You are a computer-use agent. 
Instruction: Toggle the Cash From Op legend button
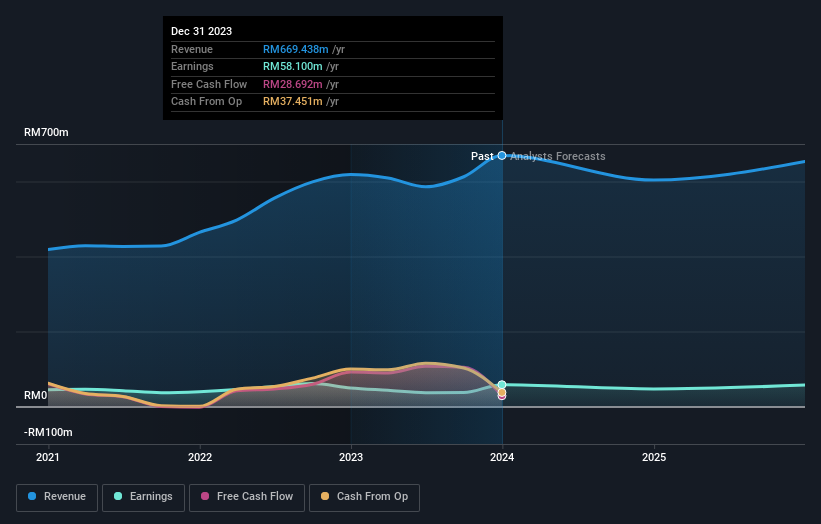pos(364,497)
